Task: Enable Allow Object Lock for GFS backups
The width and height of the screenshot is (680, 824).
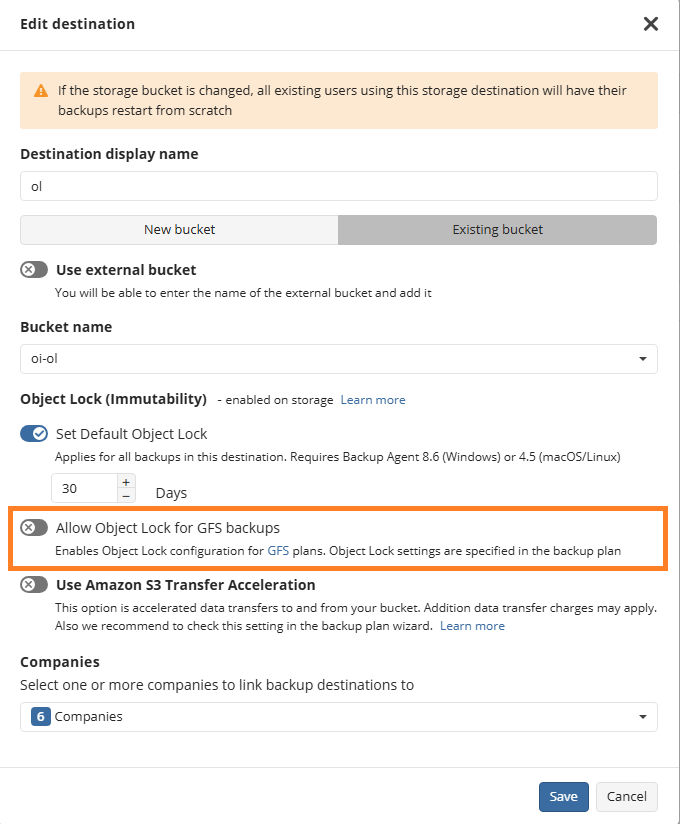Action: [34, 528]
